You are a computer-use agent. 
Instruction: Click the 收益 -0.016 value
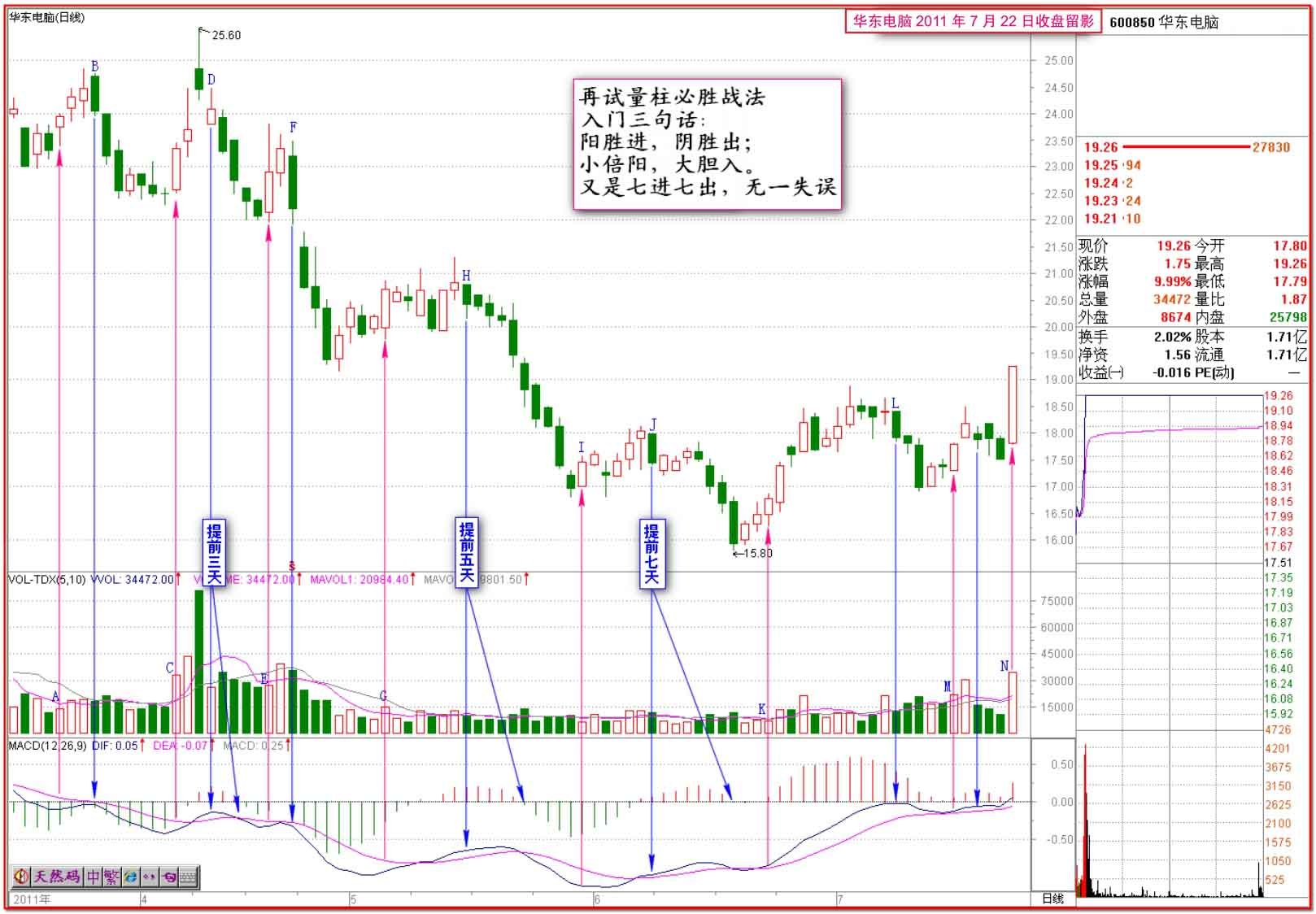click(1173, 372)
